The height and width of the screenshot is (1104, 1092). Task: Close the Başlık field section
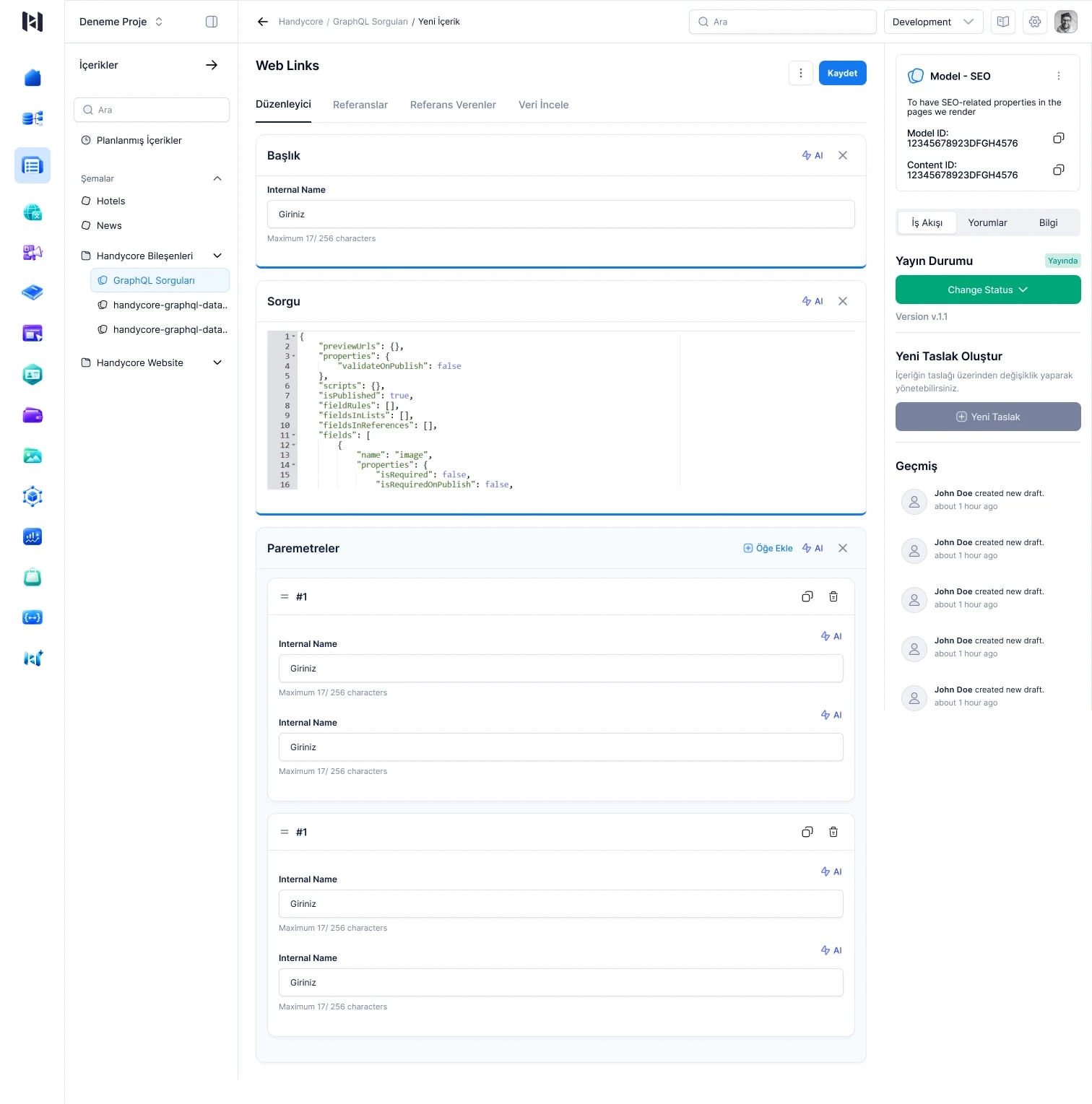pyautogui.click(x=843, y=155)
